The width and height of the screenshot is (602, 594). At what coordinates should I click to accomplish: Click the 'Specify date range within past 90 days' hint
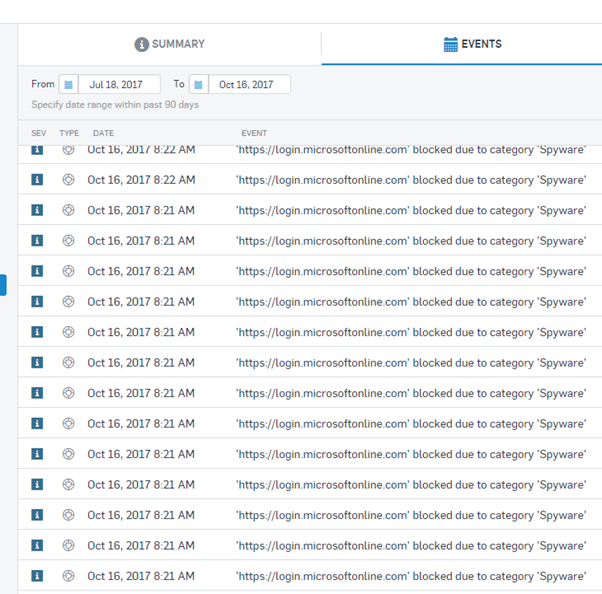(115, 105)
